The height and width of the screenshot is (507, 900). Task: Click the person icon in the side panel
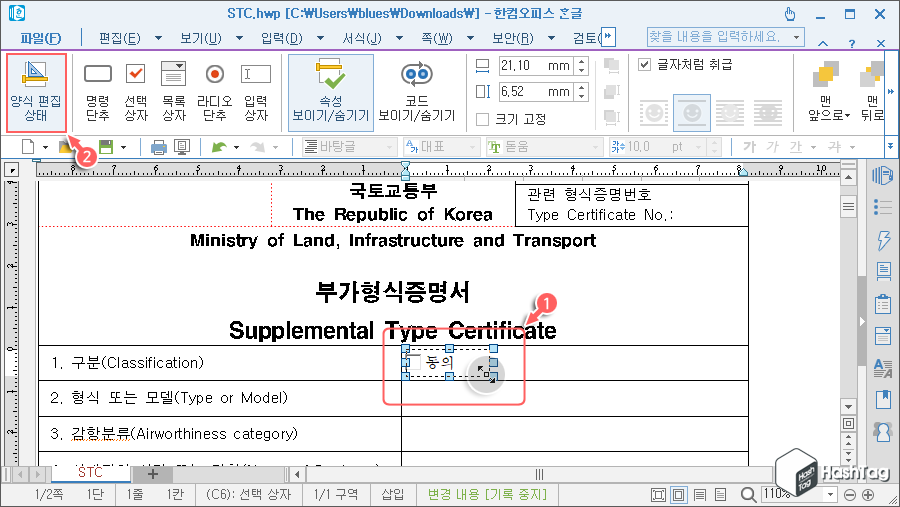(x=883, y=431)
